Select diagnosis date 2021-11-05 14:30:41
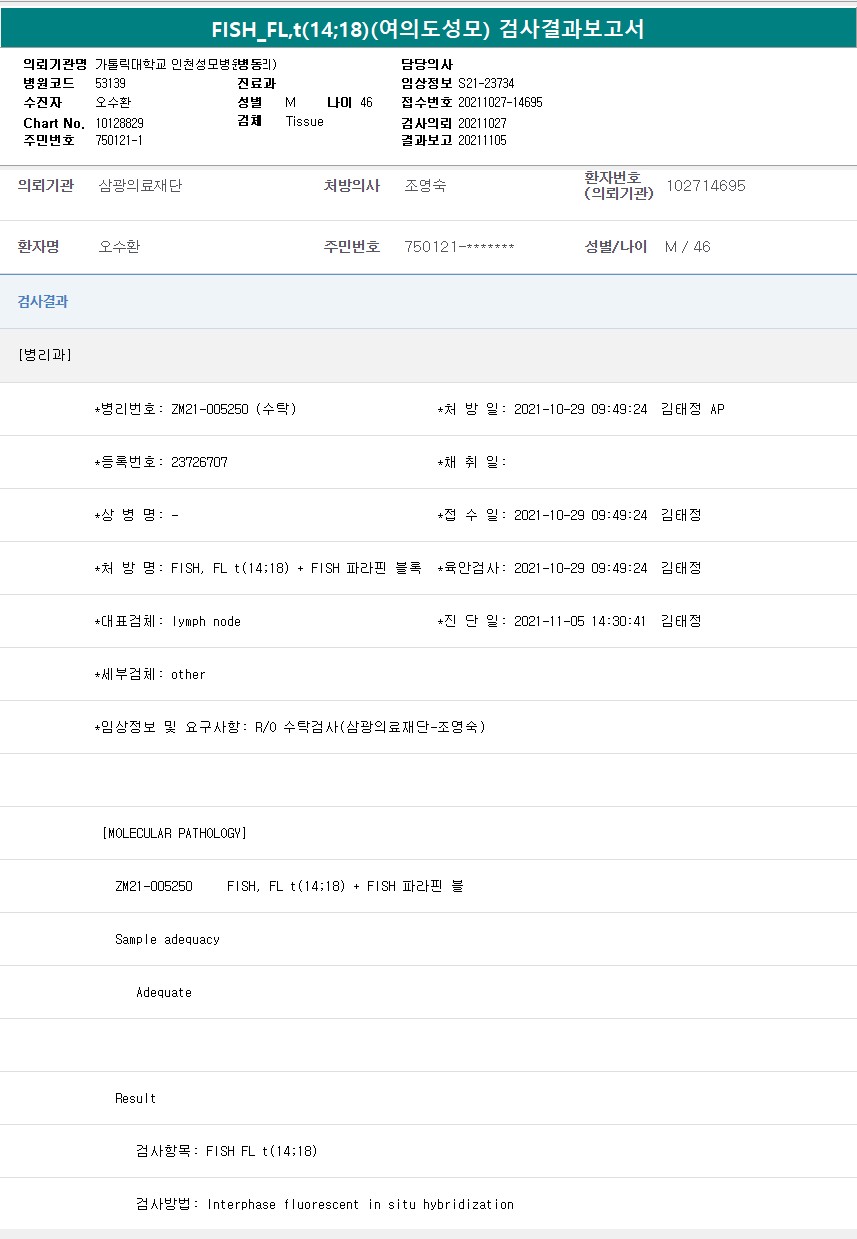 tap(580, 621)
